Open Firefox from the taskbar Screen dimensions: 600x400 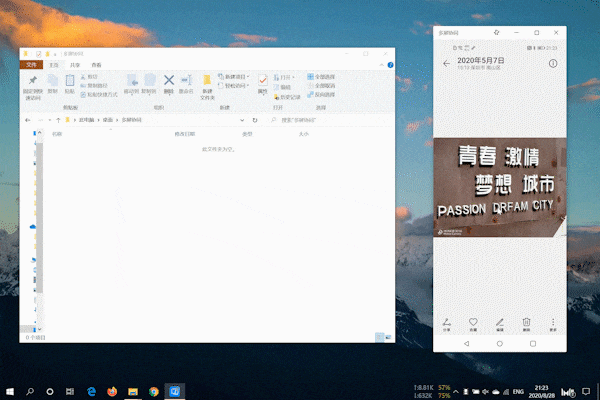(110, 391)
